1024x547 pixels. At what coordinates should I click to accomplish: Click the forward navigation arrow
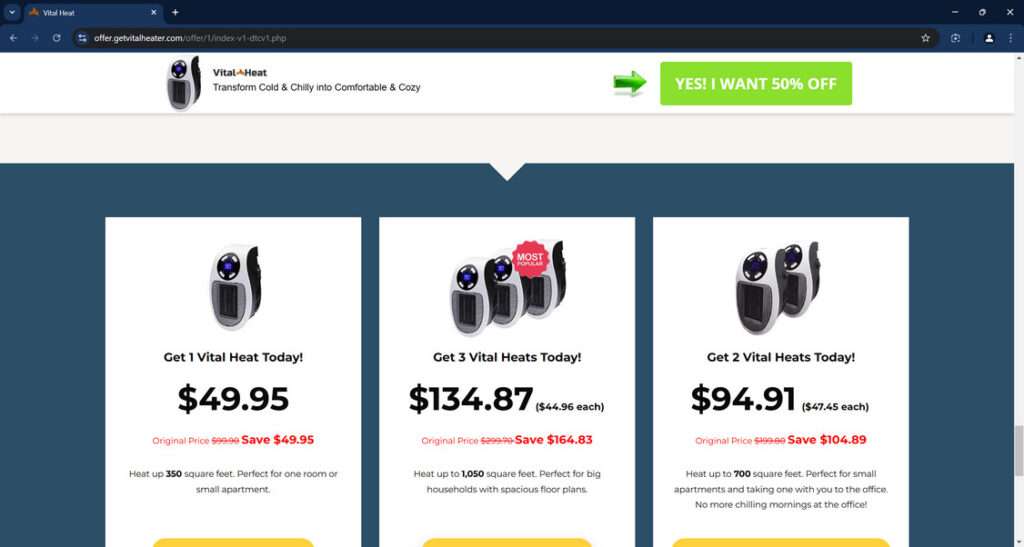coord(35,38)
